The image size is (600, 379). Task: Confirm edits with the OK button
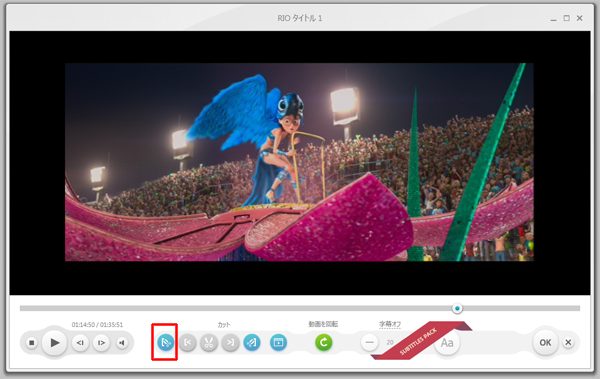pyautogui.click(x=545, y=343)
